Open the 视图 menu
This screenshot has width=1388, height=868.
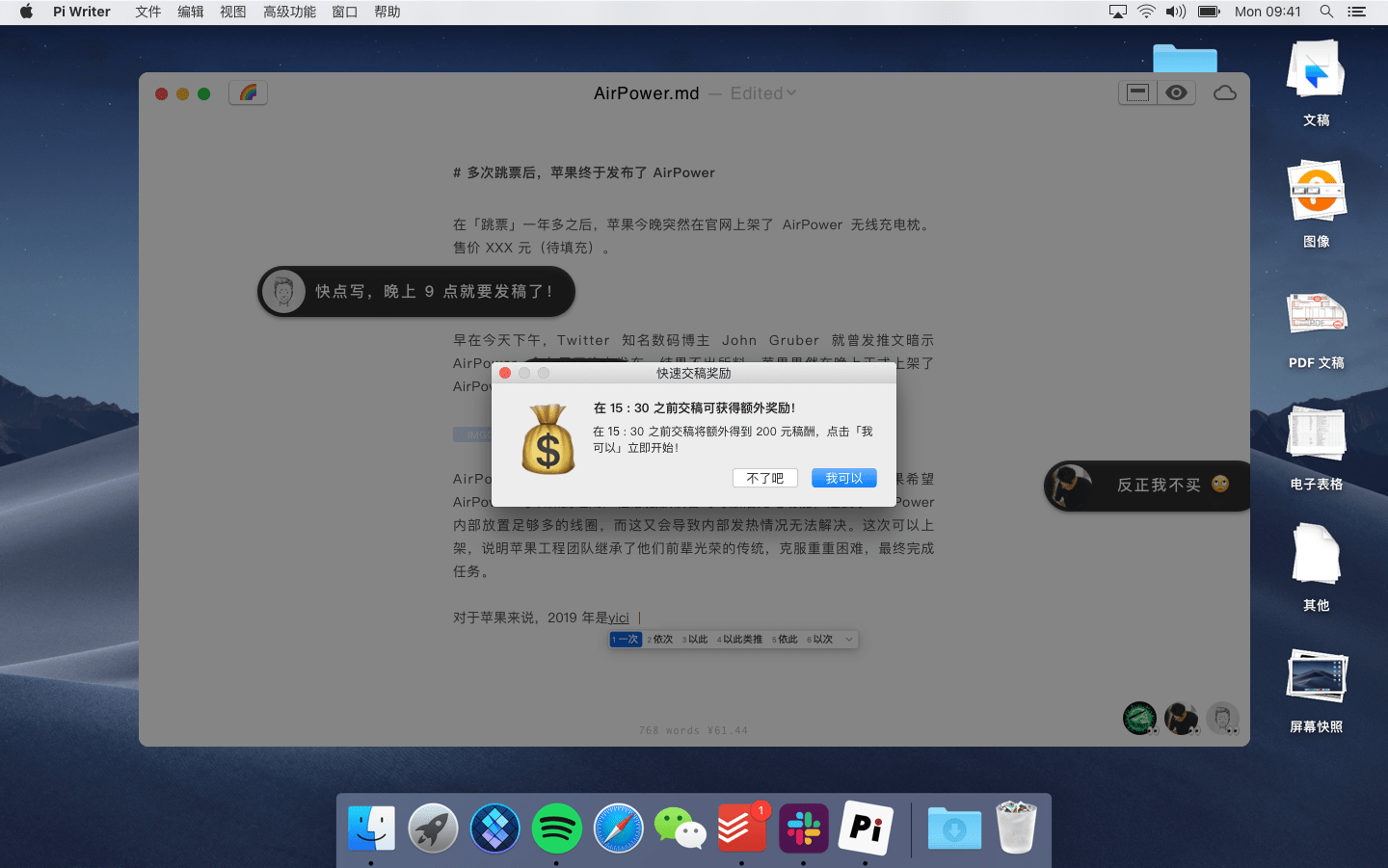[233, 12]
